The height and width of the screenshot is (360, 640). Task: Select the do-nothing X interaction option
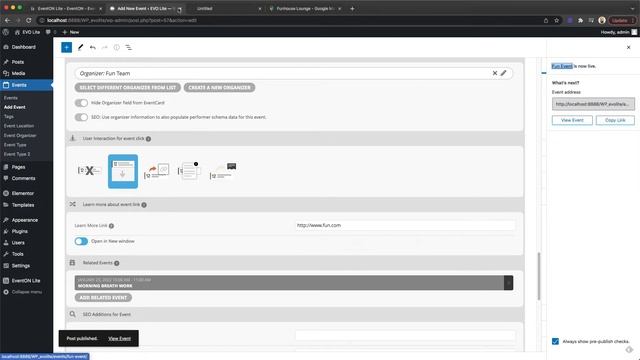[x=89, y=171]
